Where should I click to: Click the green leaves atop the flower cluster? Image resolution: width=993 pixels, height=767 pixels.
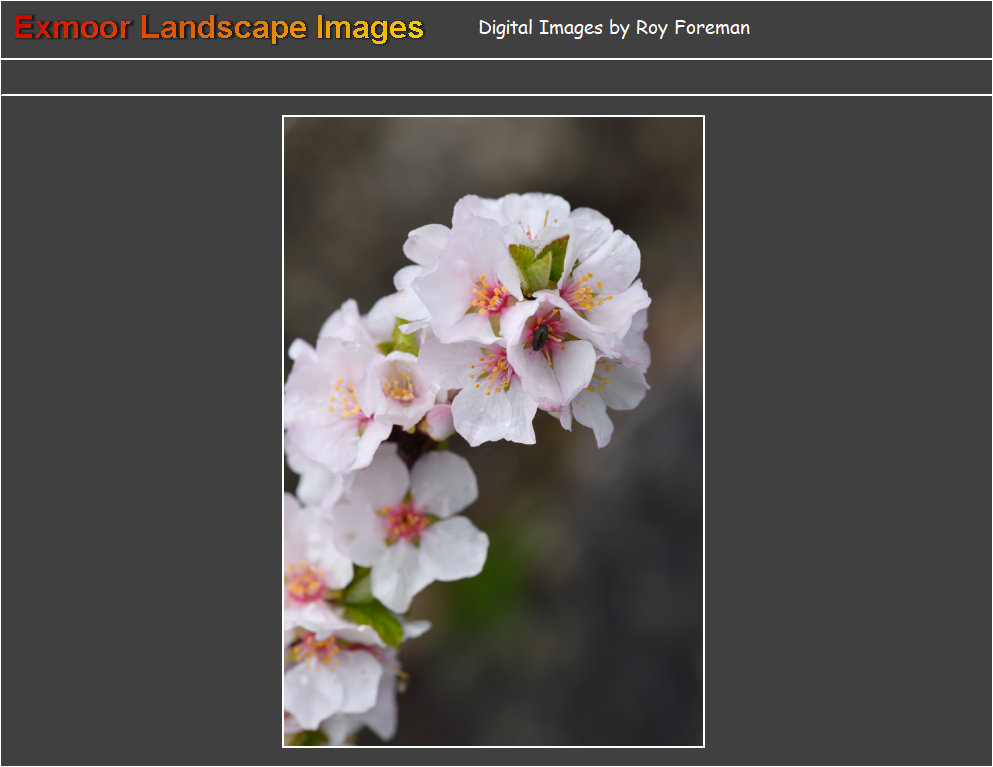[x=539, y=263]
